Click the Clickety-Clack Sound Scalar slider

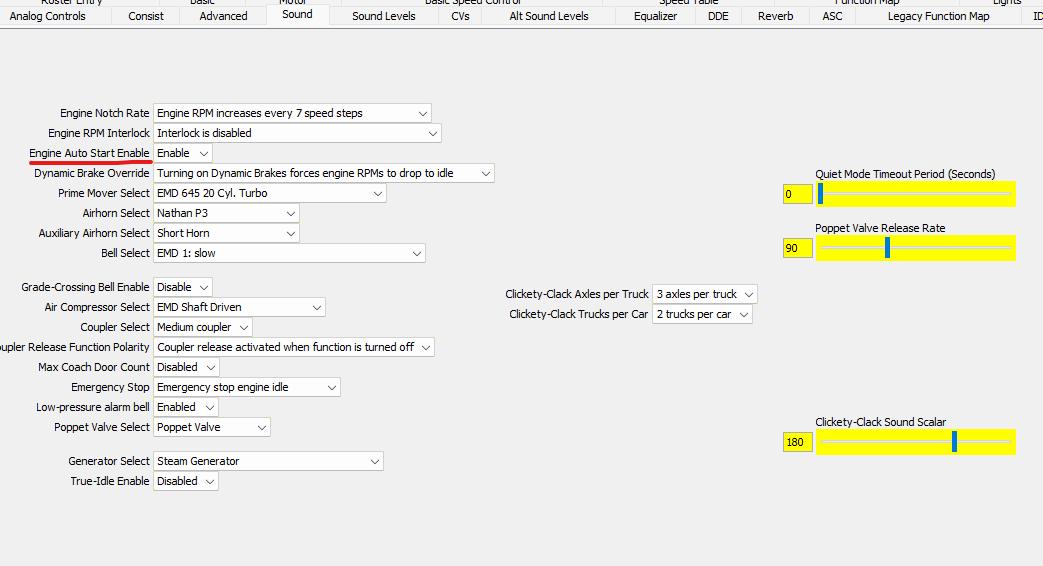pyautogui.click(x=915, y=442)
